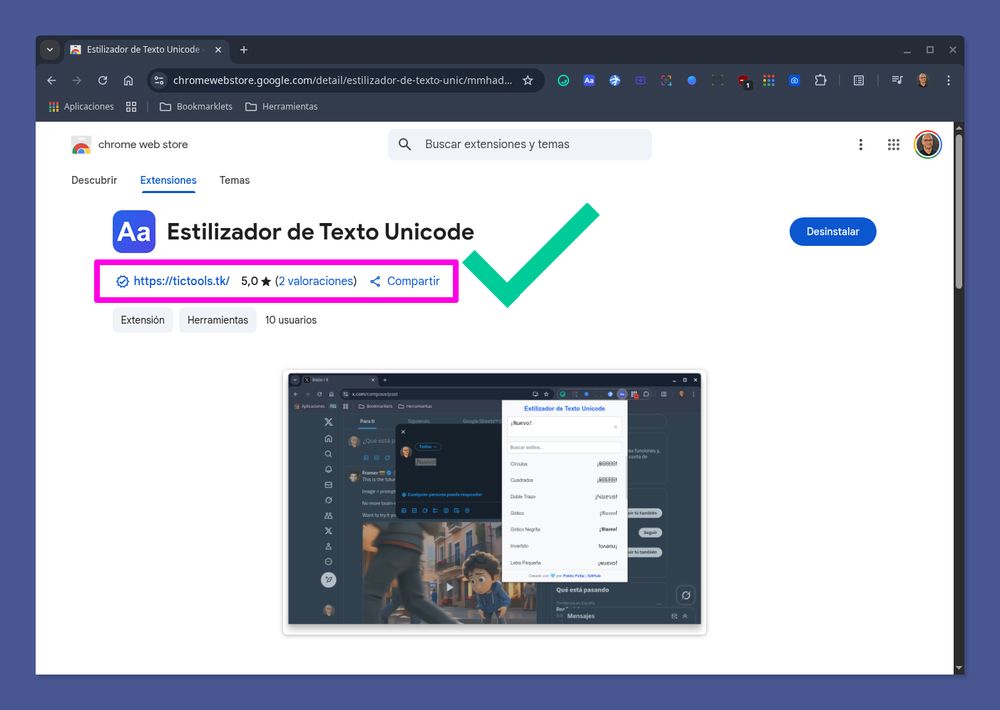Click the Extensión category chip
1000x710 pixels.
click(x=142, y=320)
